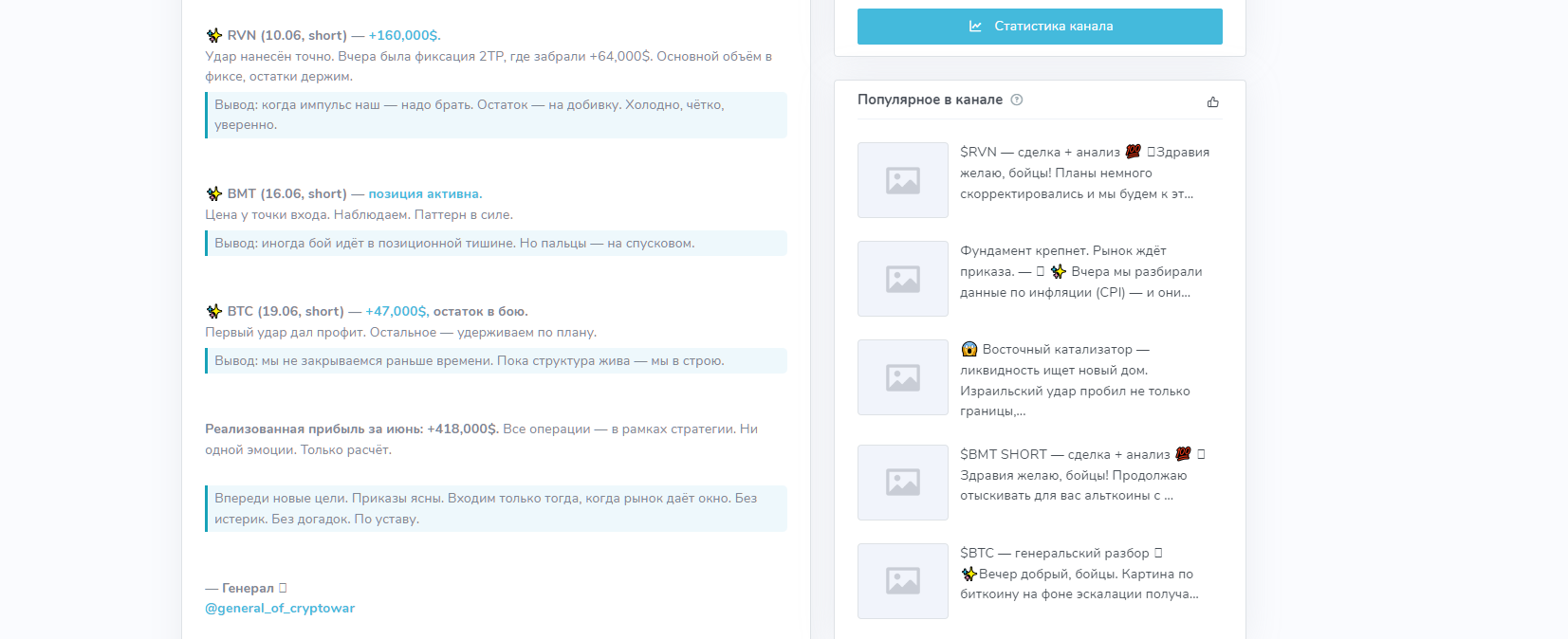The image size is (1568, 639).
Task: Click the +160,000$ RVN result link
Action: 404,35
